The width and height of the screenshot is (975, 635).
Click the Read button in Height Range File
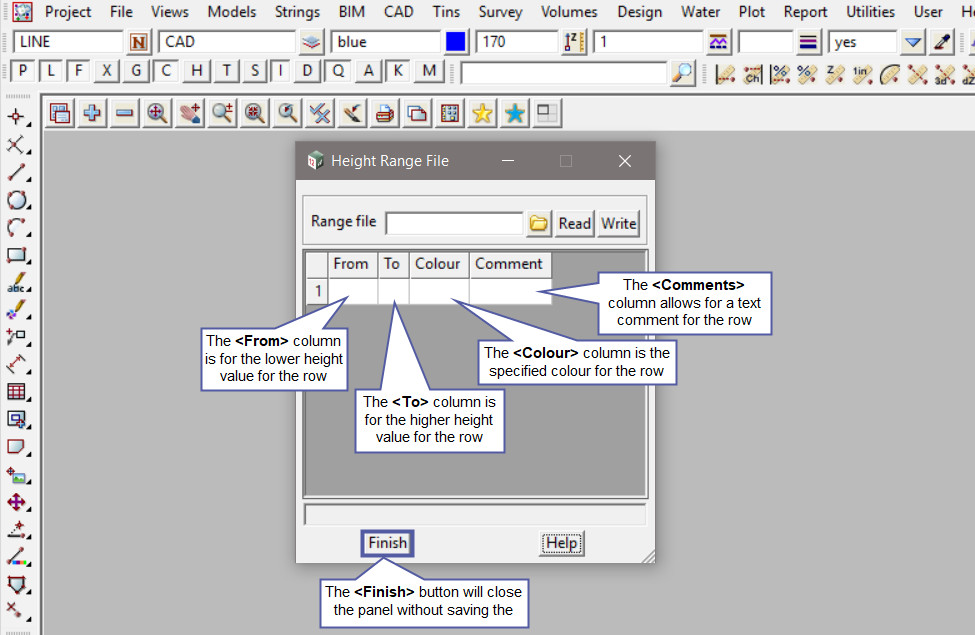coord(575,223)
